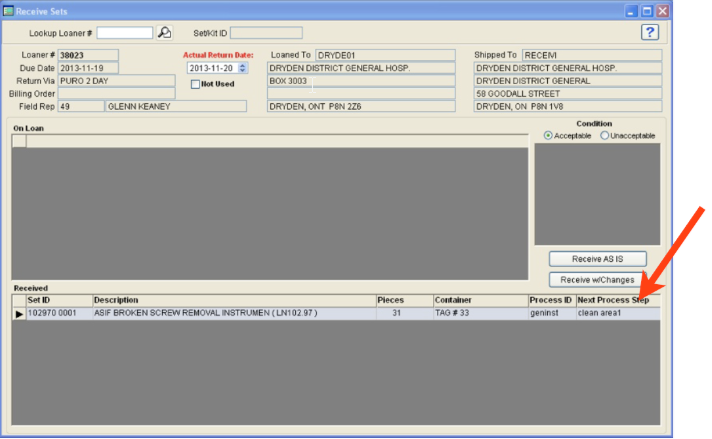This screenshot has width=712, height=439.
Task: Click the Set/Kit ID field
Action: 266,33
